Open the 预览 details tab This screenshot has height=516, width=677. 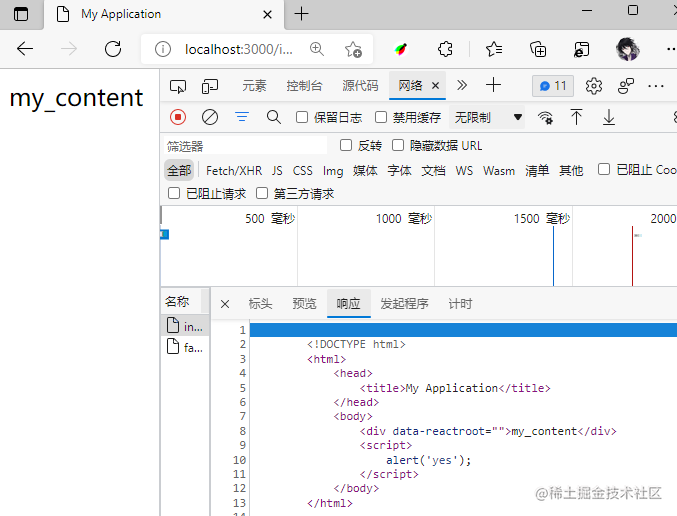(x=304, y=304)
